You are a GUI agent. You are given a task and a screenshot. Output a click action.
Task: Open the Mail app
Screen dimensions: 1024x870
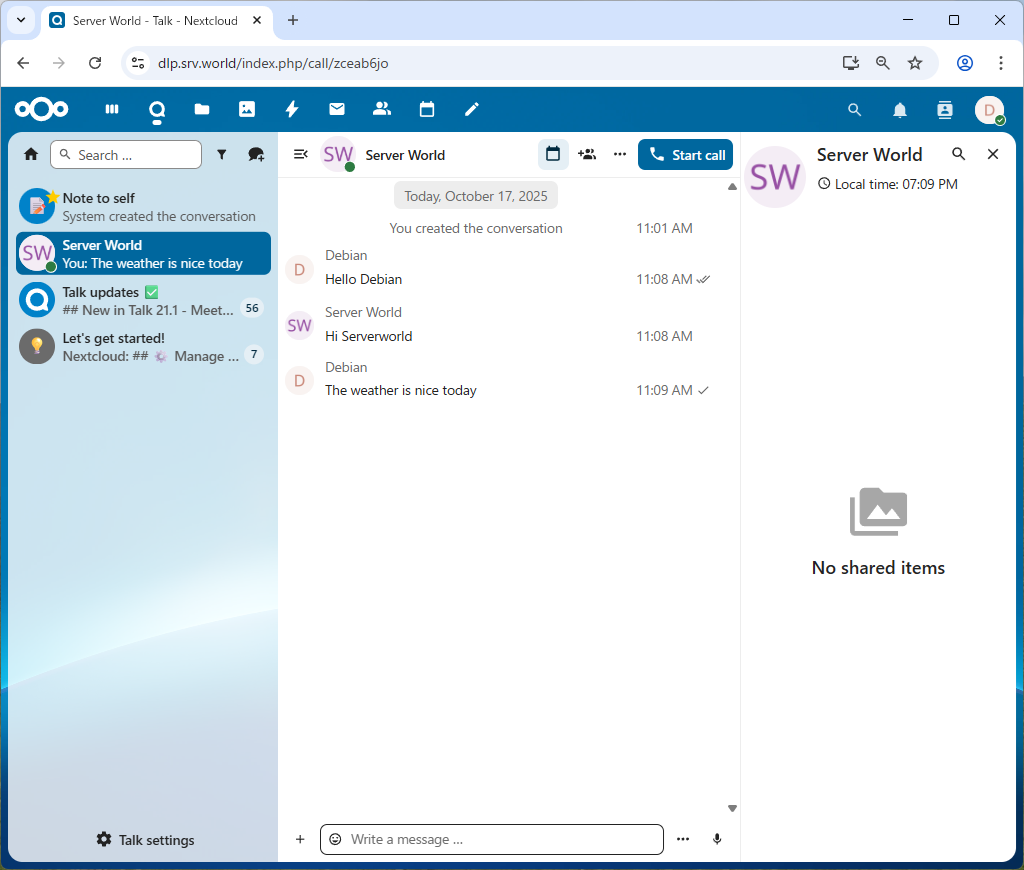tap(336, 109)
